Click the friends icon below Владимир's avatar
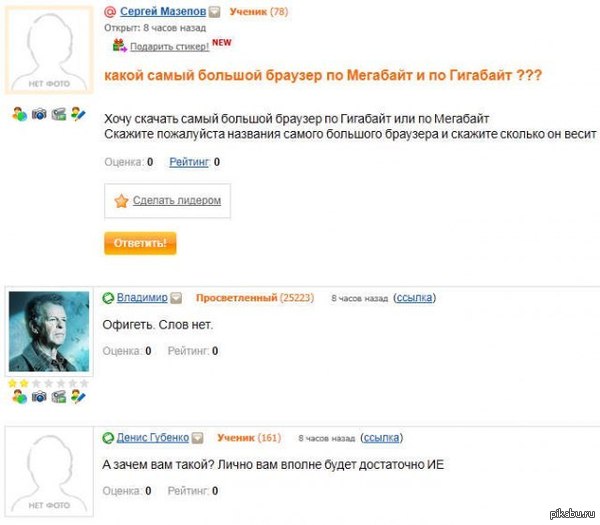 point(18,396)
